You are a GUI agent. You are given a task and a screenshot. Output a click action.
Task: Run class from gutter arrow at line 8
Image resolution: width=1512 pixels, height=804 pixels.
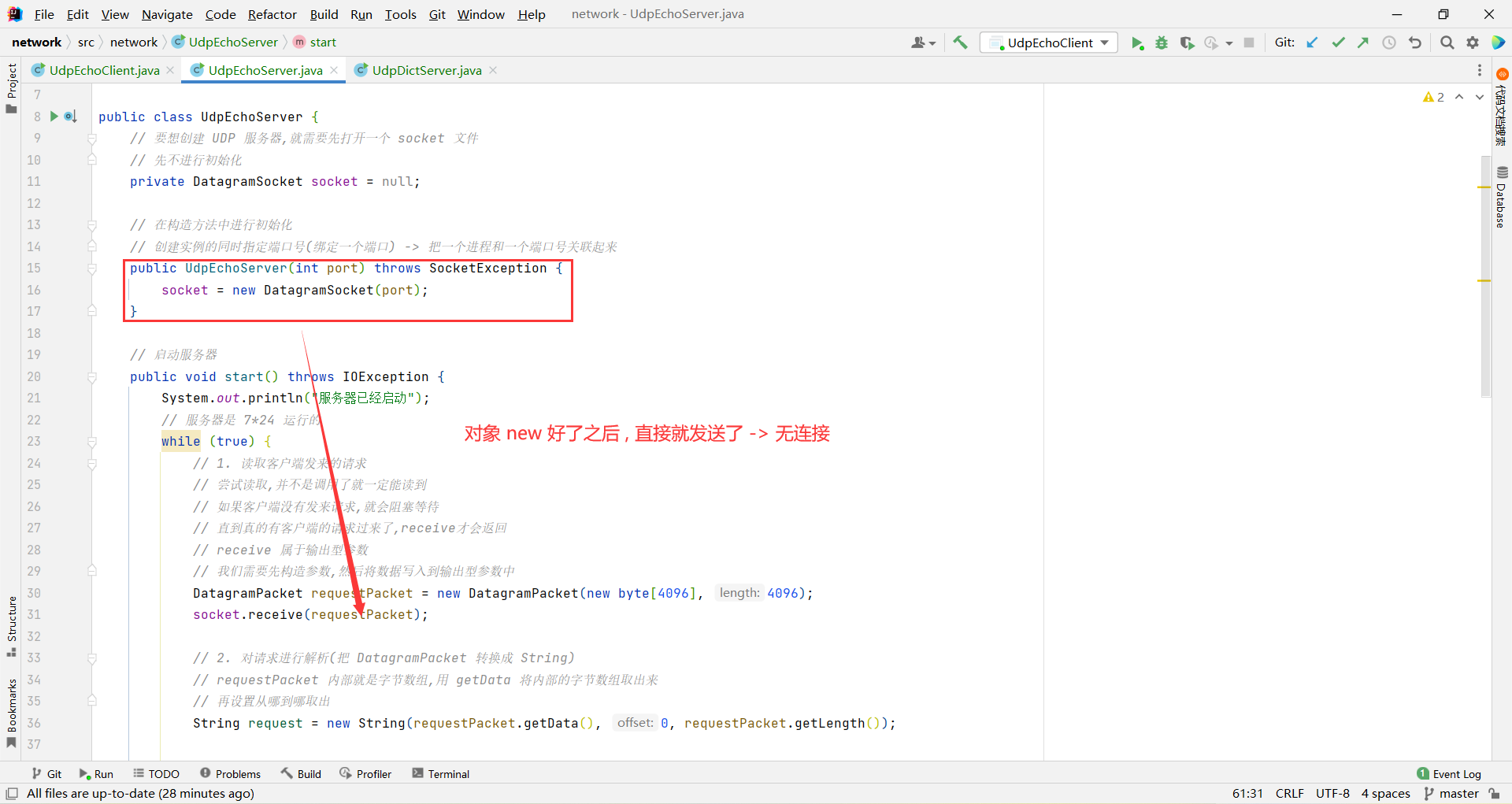(54, 117)
